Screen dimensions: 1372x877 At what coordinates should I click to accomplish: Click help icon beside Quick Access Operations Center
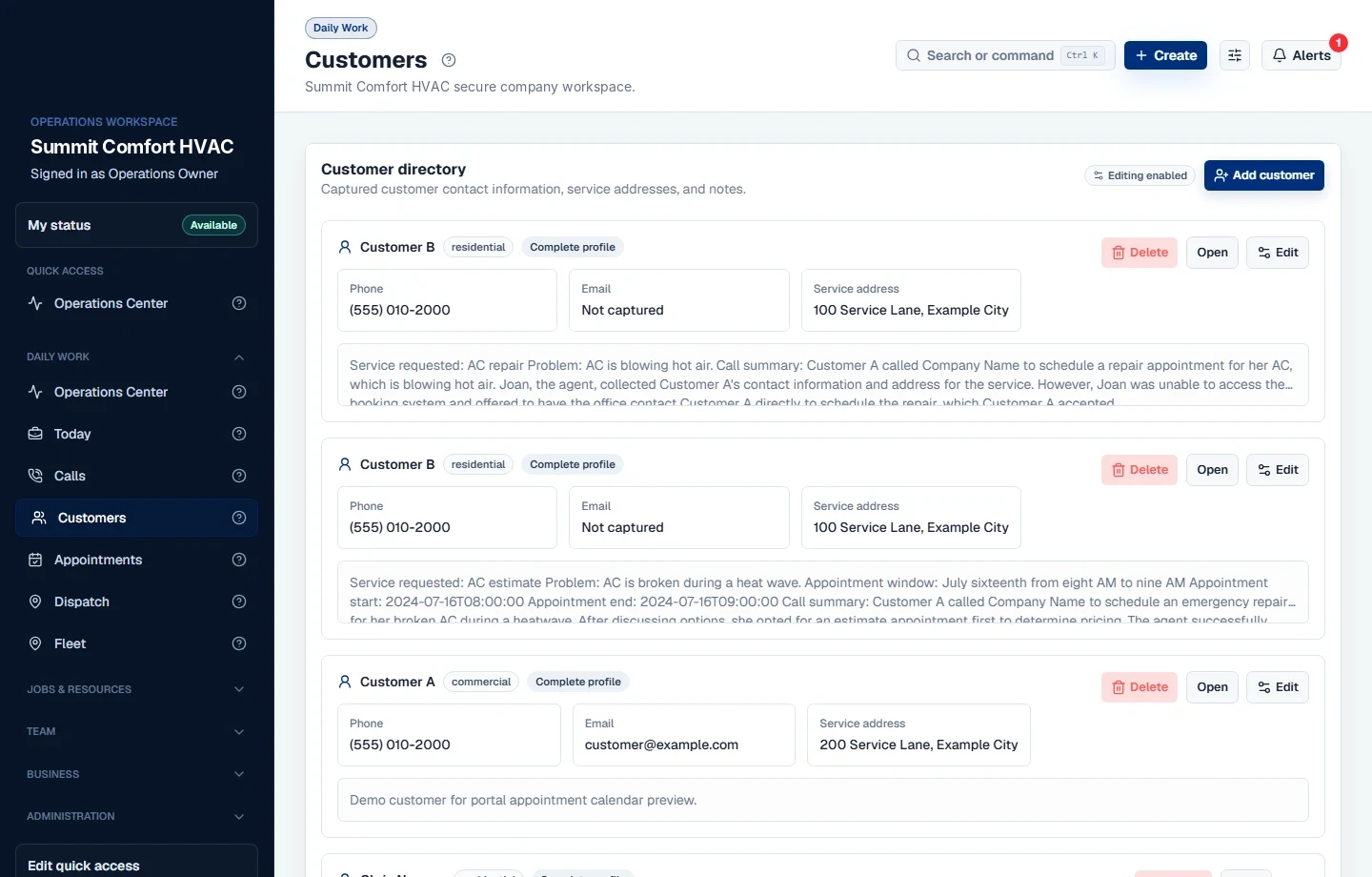239,303
